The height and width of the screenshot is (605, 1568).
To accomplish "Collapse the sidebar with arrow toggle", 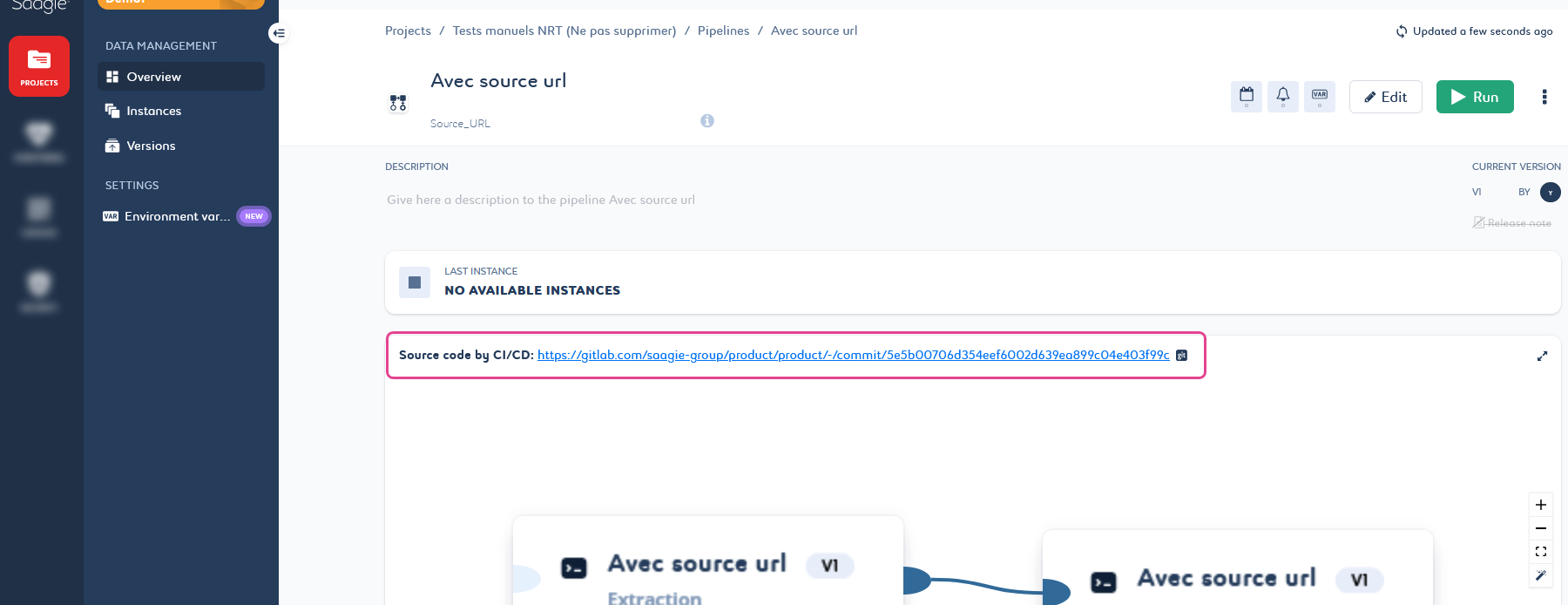I will 279,33.
